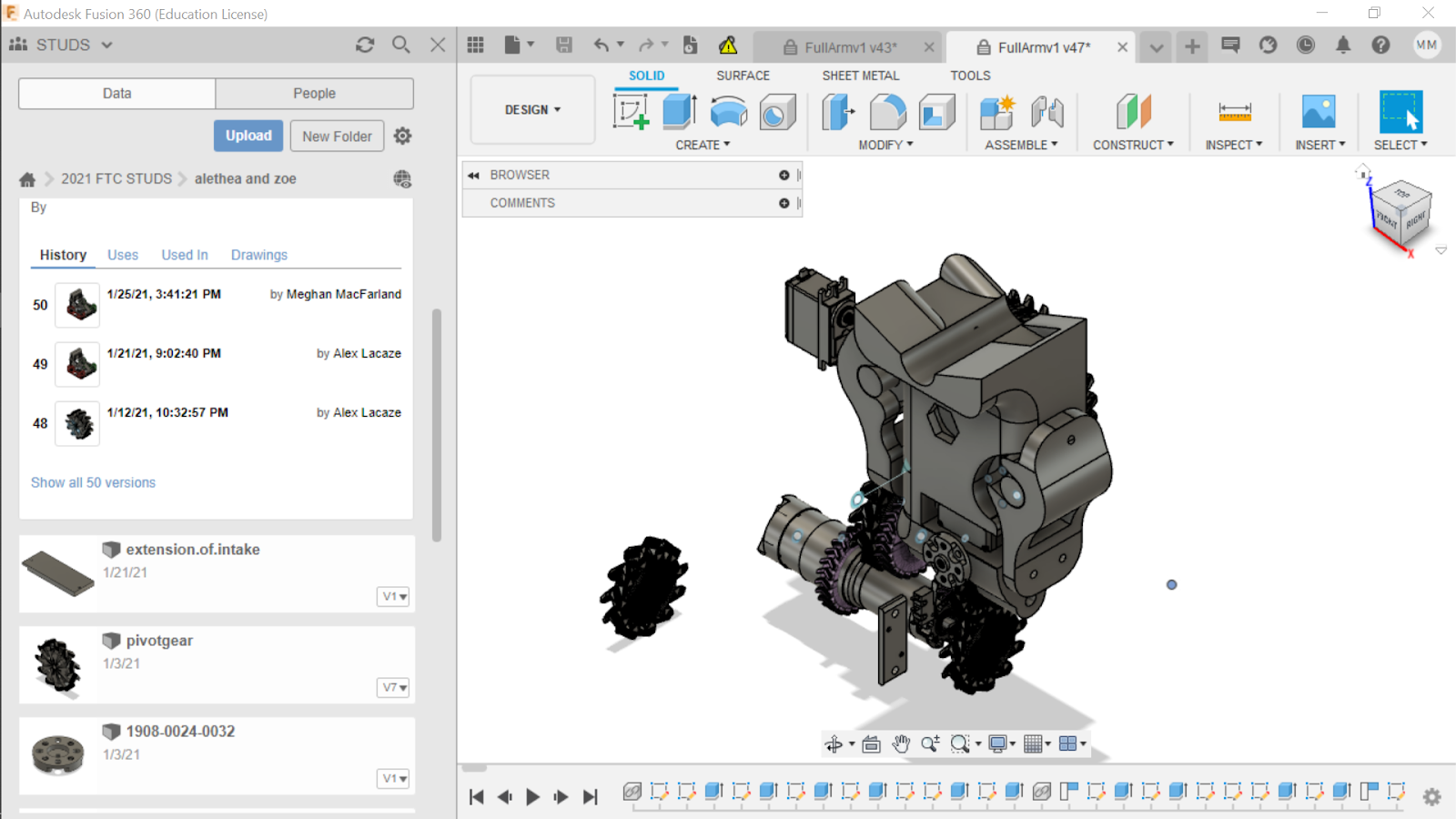1456x819 pixels.
Task: Open the Data Panel grid icon
Action: [x=475, y=45]
